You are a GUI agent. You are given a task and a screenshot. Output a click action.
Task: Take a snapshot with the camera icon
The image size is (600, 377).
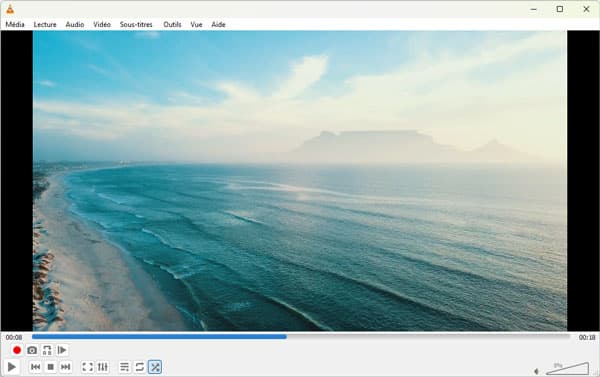32,350
